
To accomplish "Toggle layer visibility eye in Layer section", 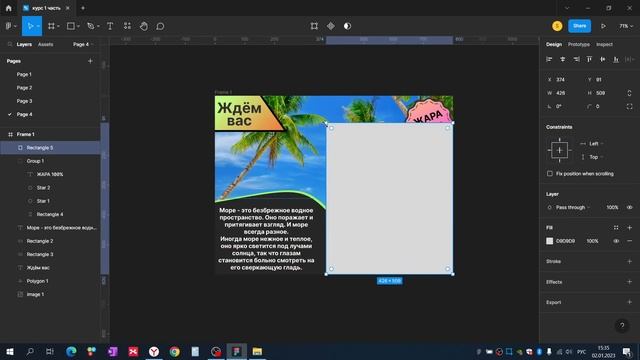I will coord(629,207).
